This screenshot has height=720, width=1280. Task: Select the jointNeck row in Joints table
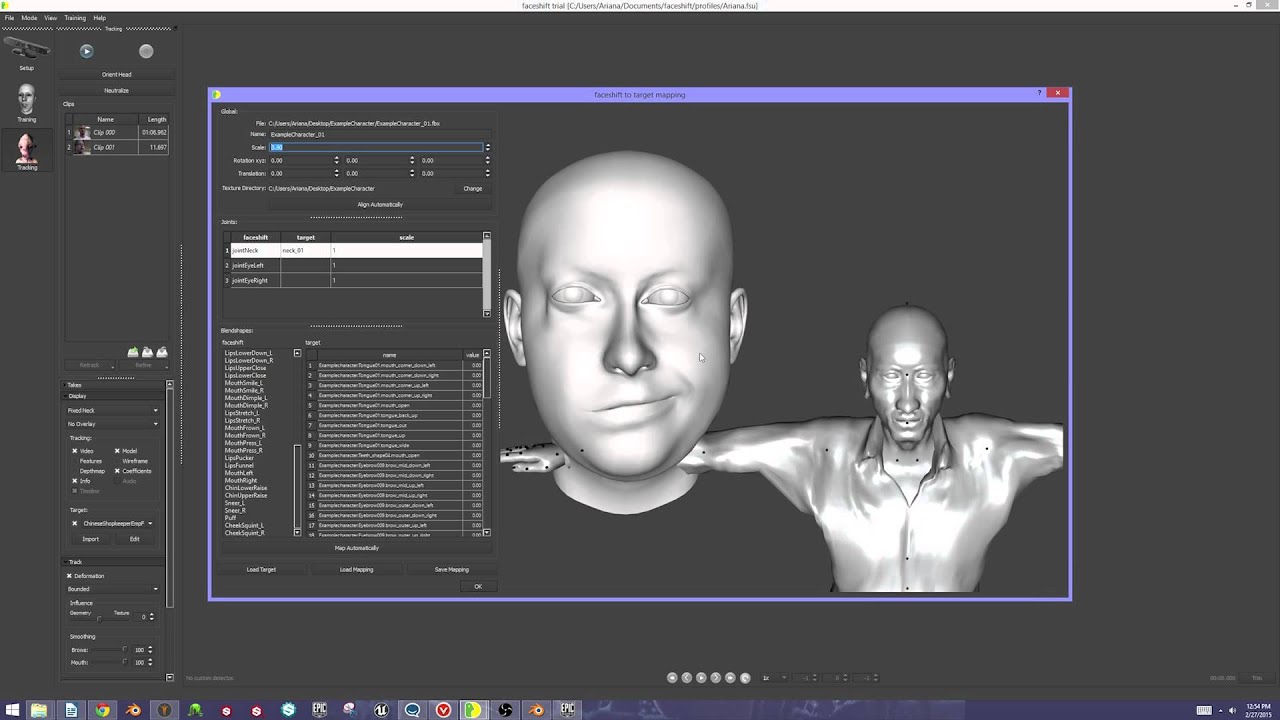pos(356,250)
